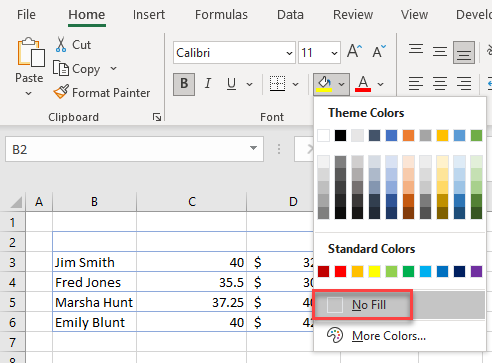The width and height of the screenshot is (492, 363).
Task: Click the Paste clipboard icon
Action: (x=31, y=52)
